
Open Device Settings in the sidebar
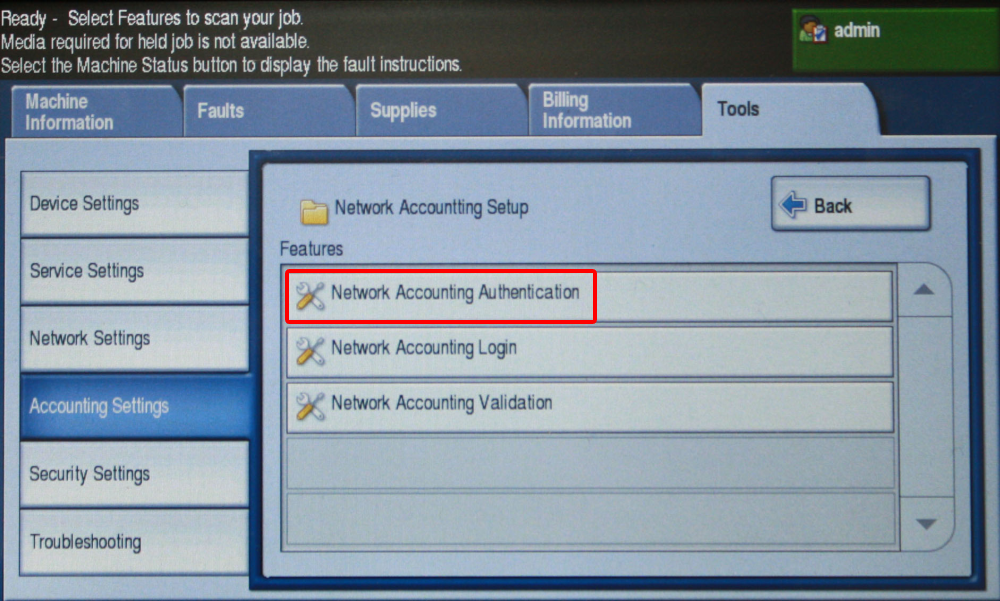[132, 203]
